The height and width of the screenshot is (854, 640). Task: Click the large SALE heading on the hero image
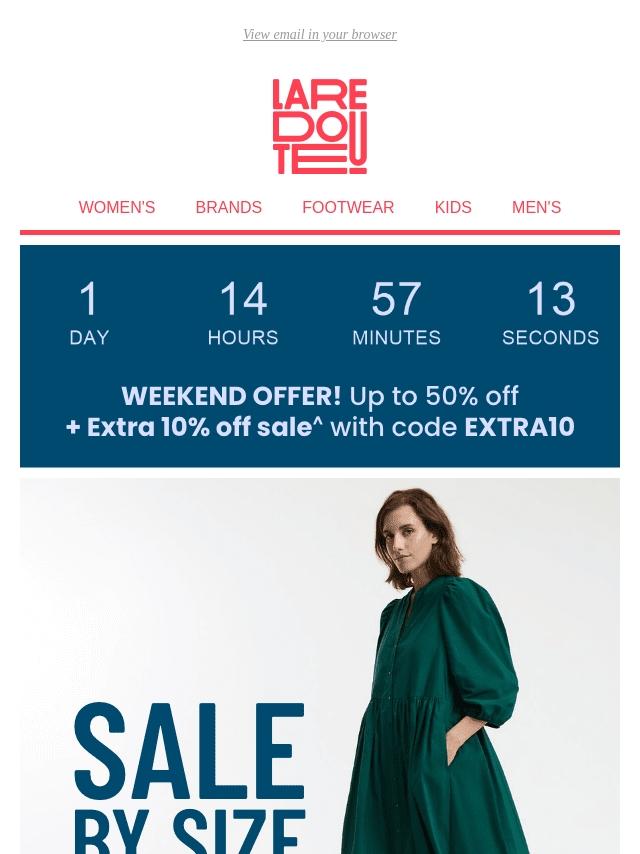coord(189,752)
